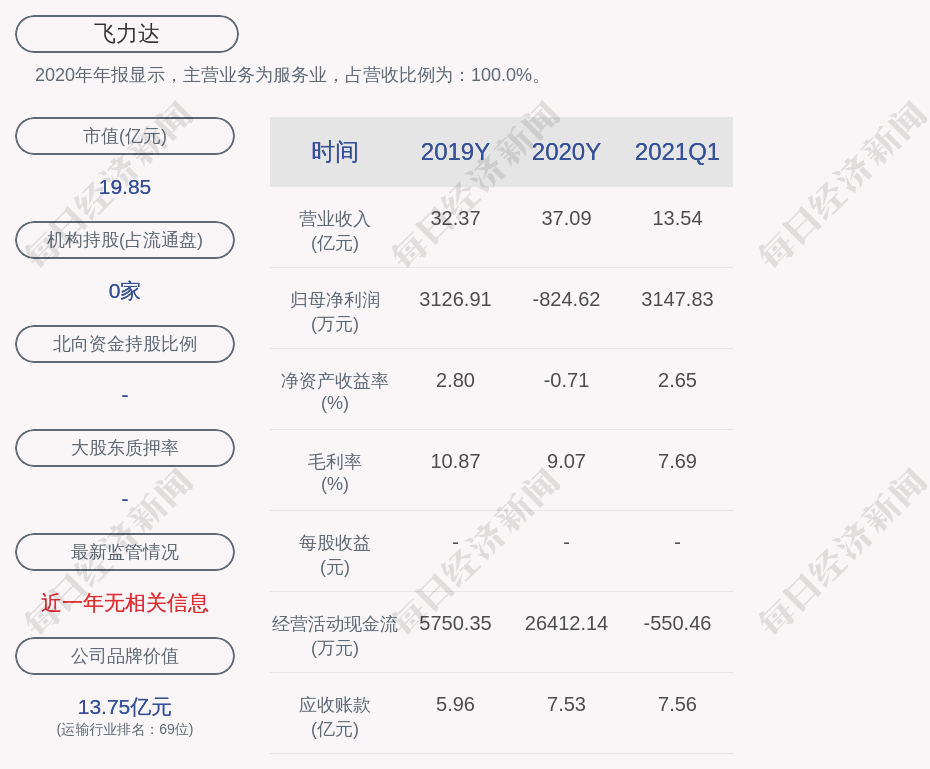
Task: Select the 2021Q1 column header
Action: click(x=677, y=151)
